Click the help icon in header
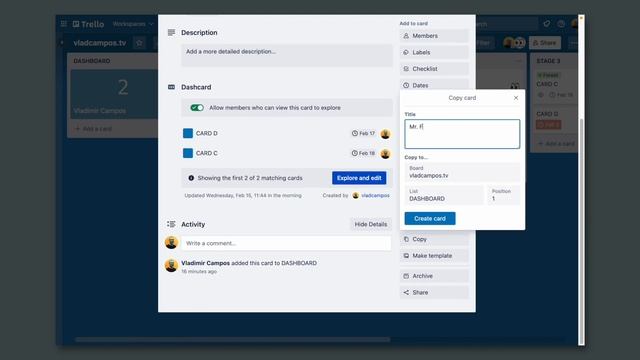 (x=561, y=24)
